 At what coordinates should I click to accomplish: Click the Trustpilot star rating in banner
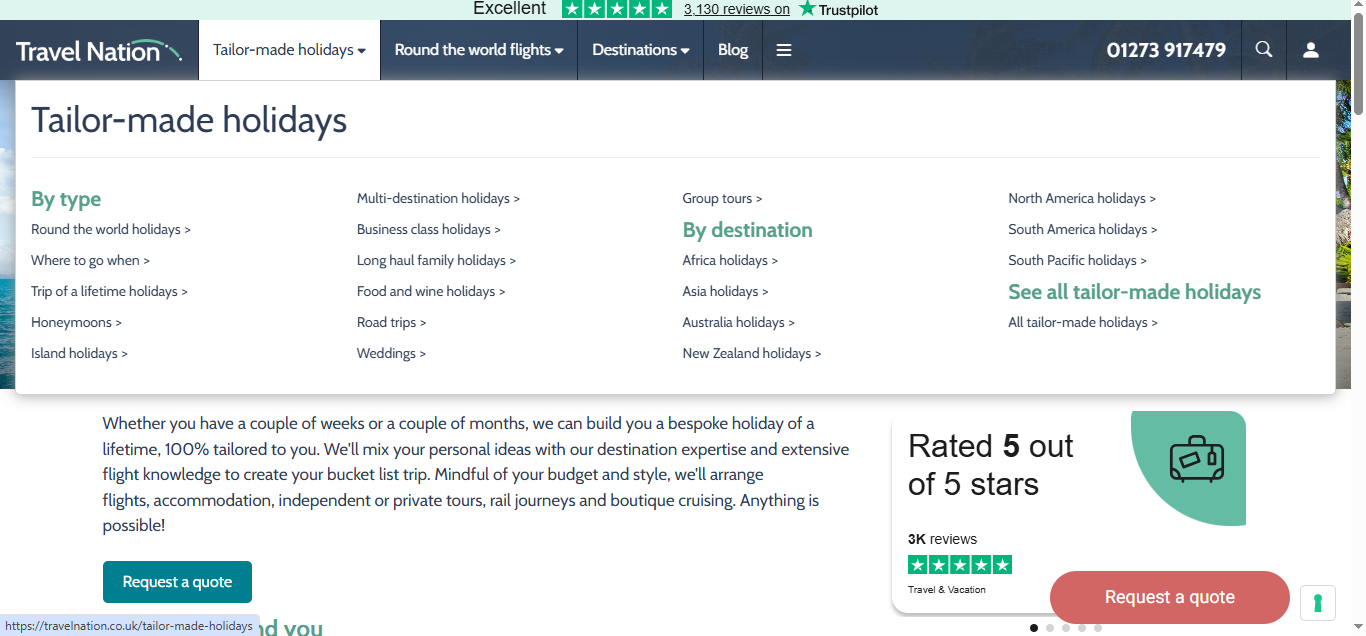click(616, 9)
